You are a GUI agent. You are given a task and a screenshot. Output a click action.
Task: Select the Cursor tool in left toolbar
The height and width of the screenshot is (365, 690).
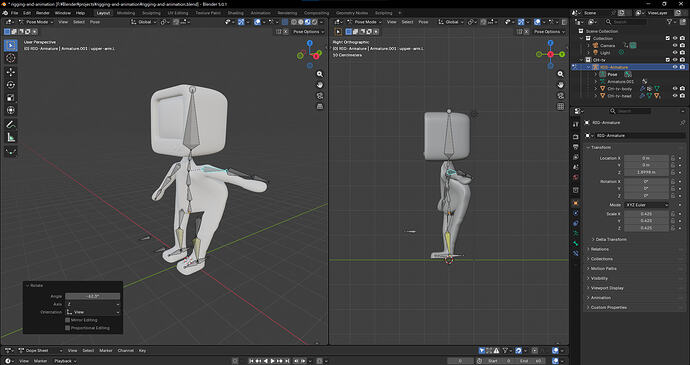pyautogui.click(x=11, y=58)
